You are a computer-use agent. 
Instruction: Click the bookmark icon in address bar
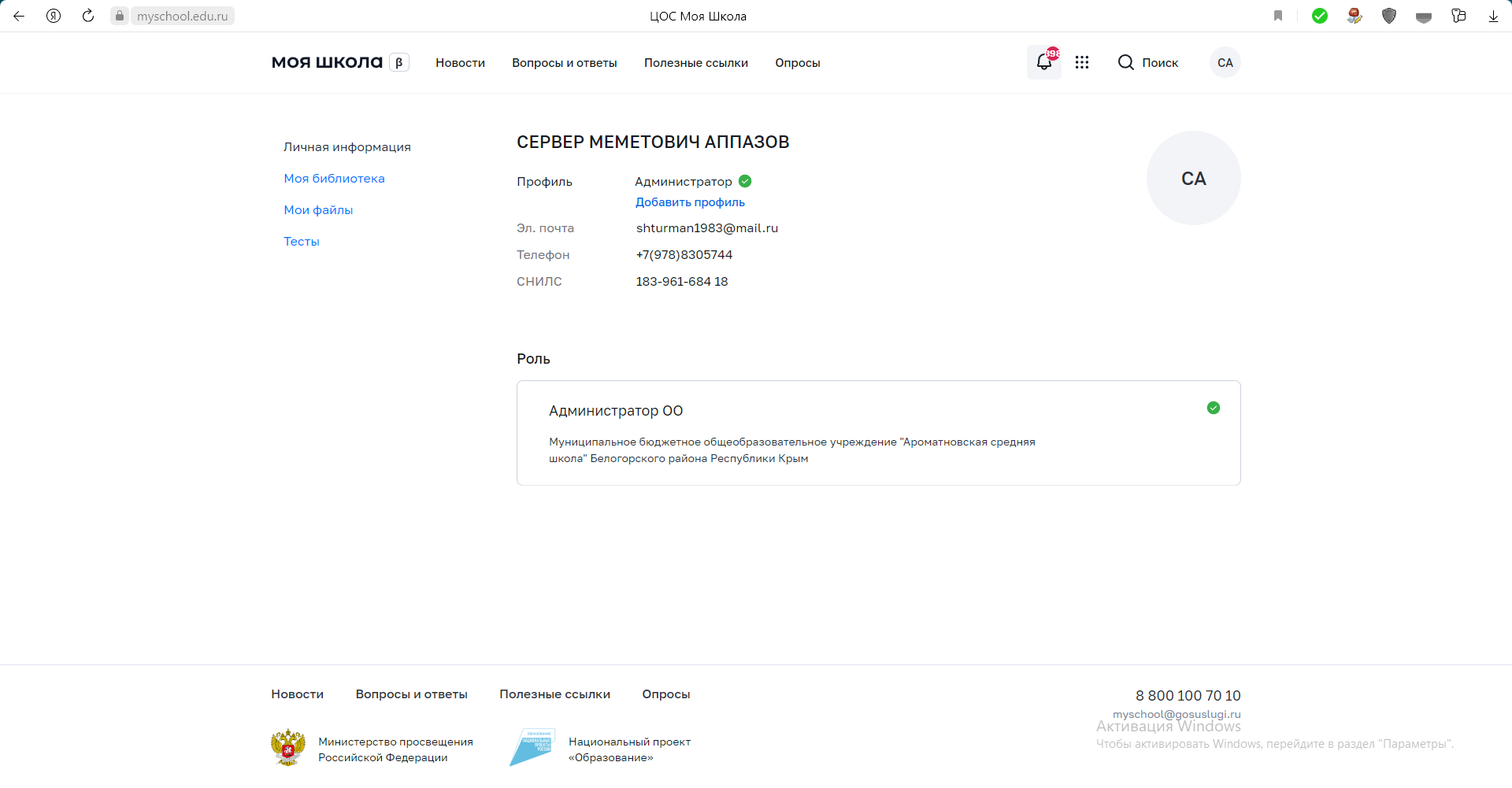click(1277, 16)
